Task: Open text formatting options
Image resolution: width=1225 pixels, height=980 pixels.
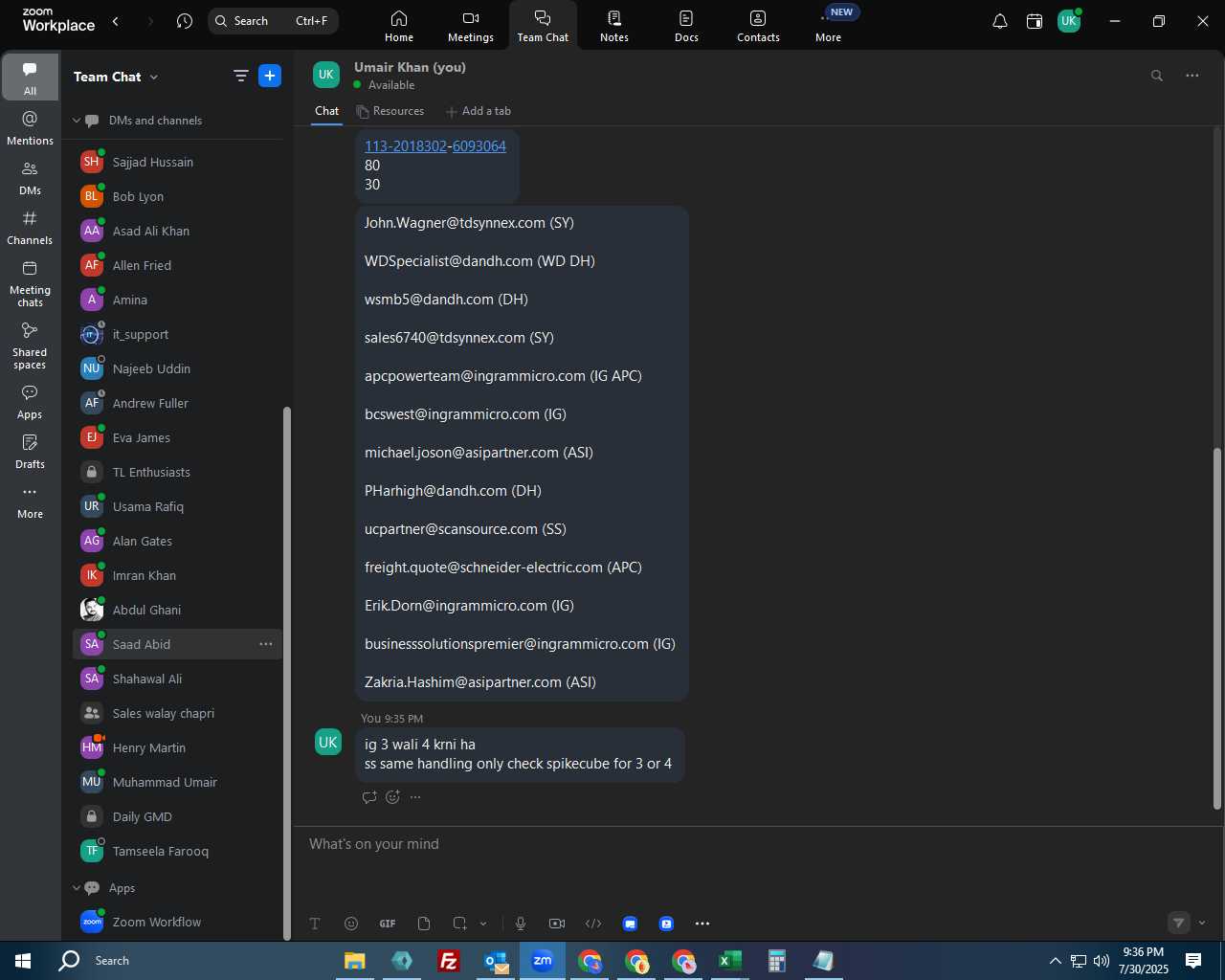Action: click(x=315, y=924)
